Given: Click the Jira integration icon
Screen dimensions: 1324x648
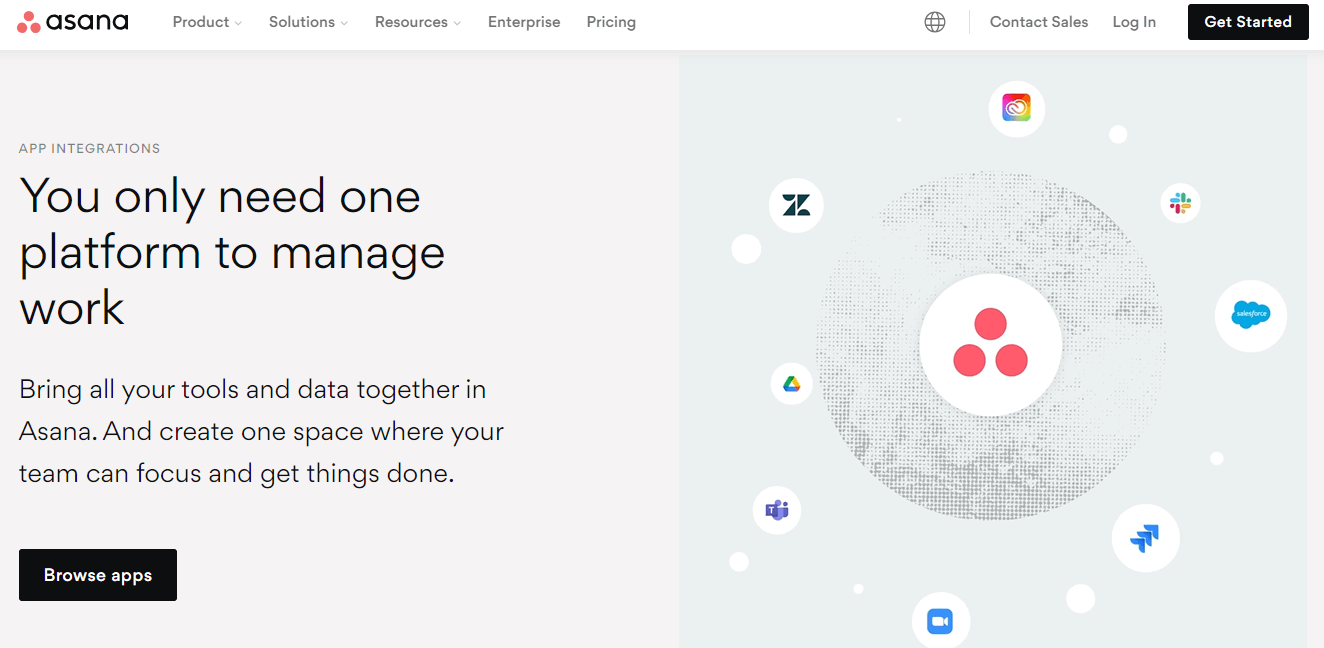Looking at the screenshot, I should (1146, 538).
